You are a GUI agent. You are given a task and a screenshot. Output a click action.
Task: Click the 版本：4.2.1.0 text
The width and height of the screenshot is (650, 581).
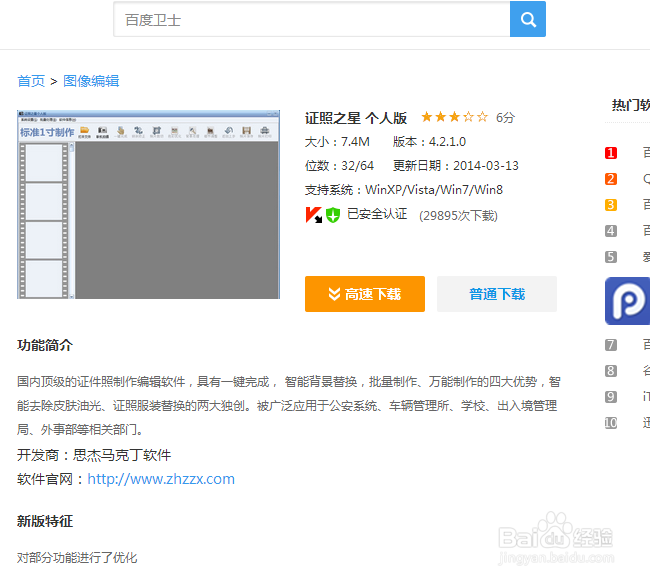tap(429, 142)
